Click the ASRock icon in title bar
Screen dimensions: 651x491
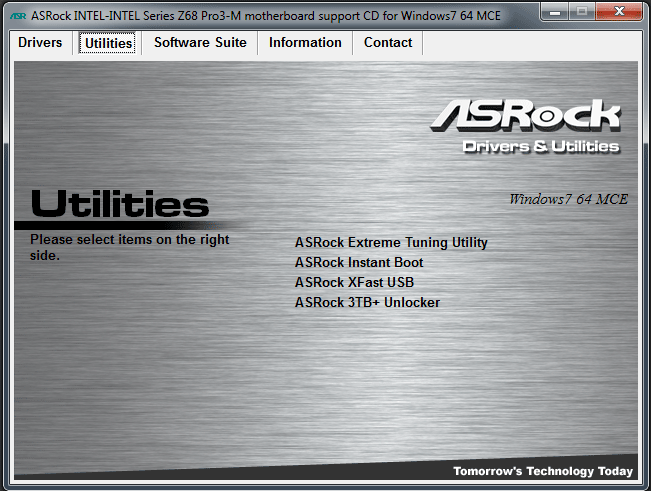(x=18, y=16)
